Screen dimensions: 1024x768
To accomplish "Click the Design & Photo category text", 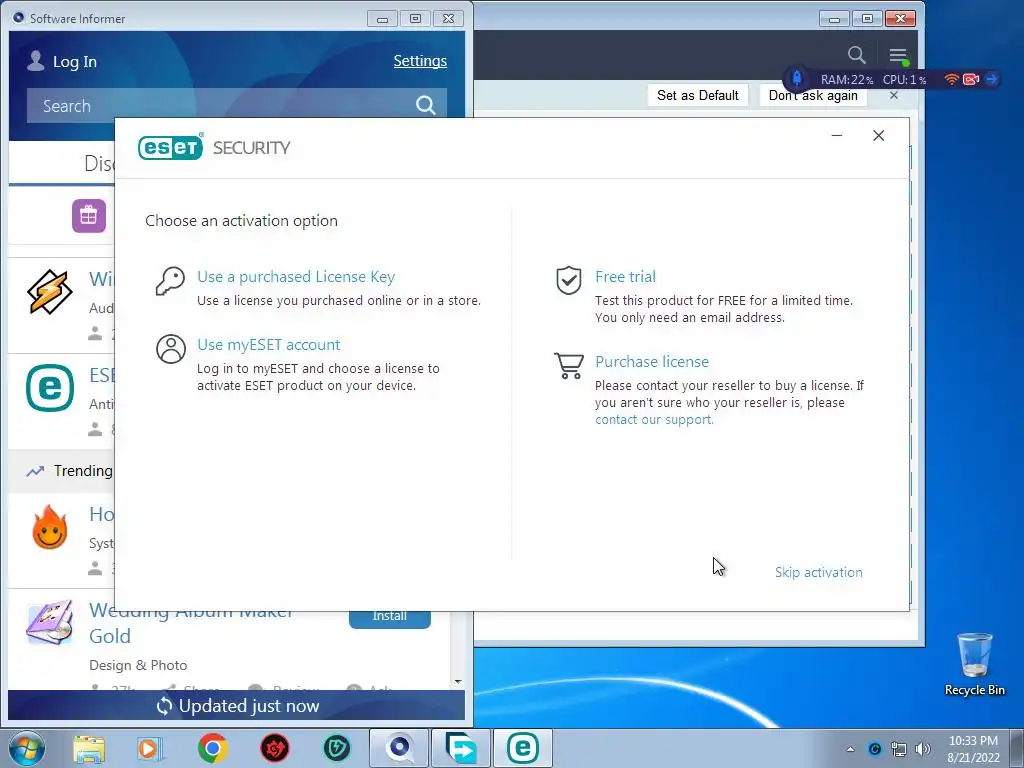I will point(138,665).
